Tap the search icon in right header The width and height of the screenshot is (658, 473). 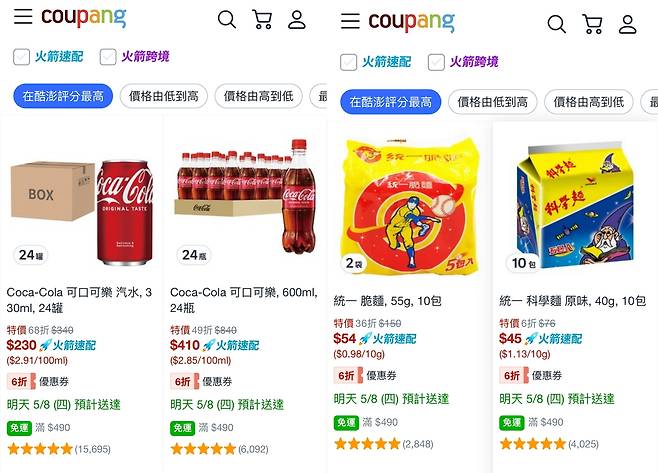tap(556, 24)
